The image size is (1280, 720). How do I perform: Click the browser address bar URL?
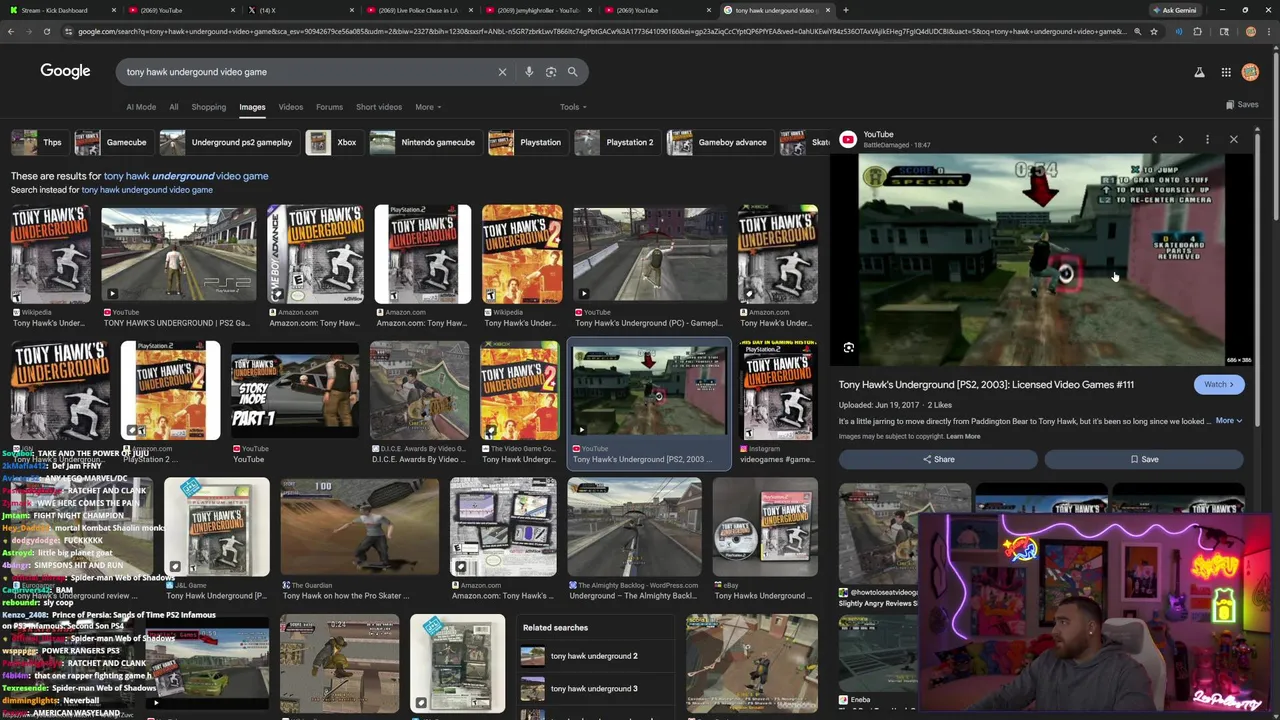click(600, 31)
